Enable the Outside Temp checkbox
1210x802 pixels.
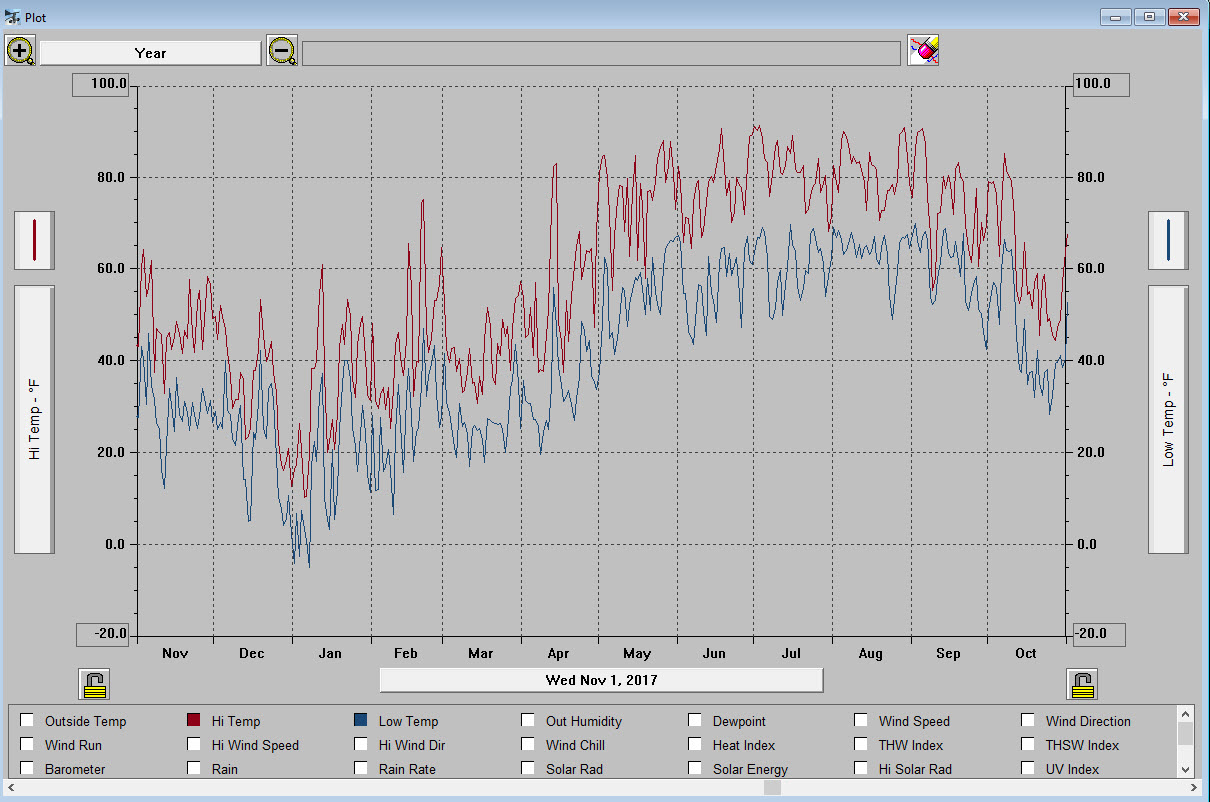(x=27, y=720)
